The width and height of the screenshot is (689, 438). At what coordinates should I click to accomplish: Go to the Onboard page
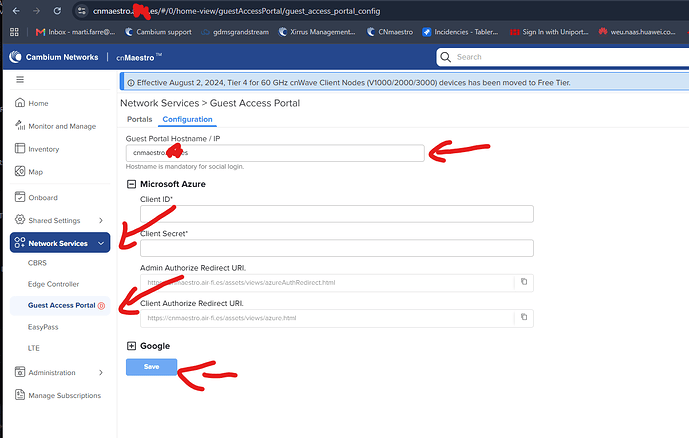point(36,197)
